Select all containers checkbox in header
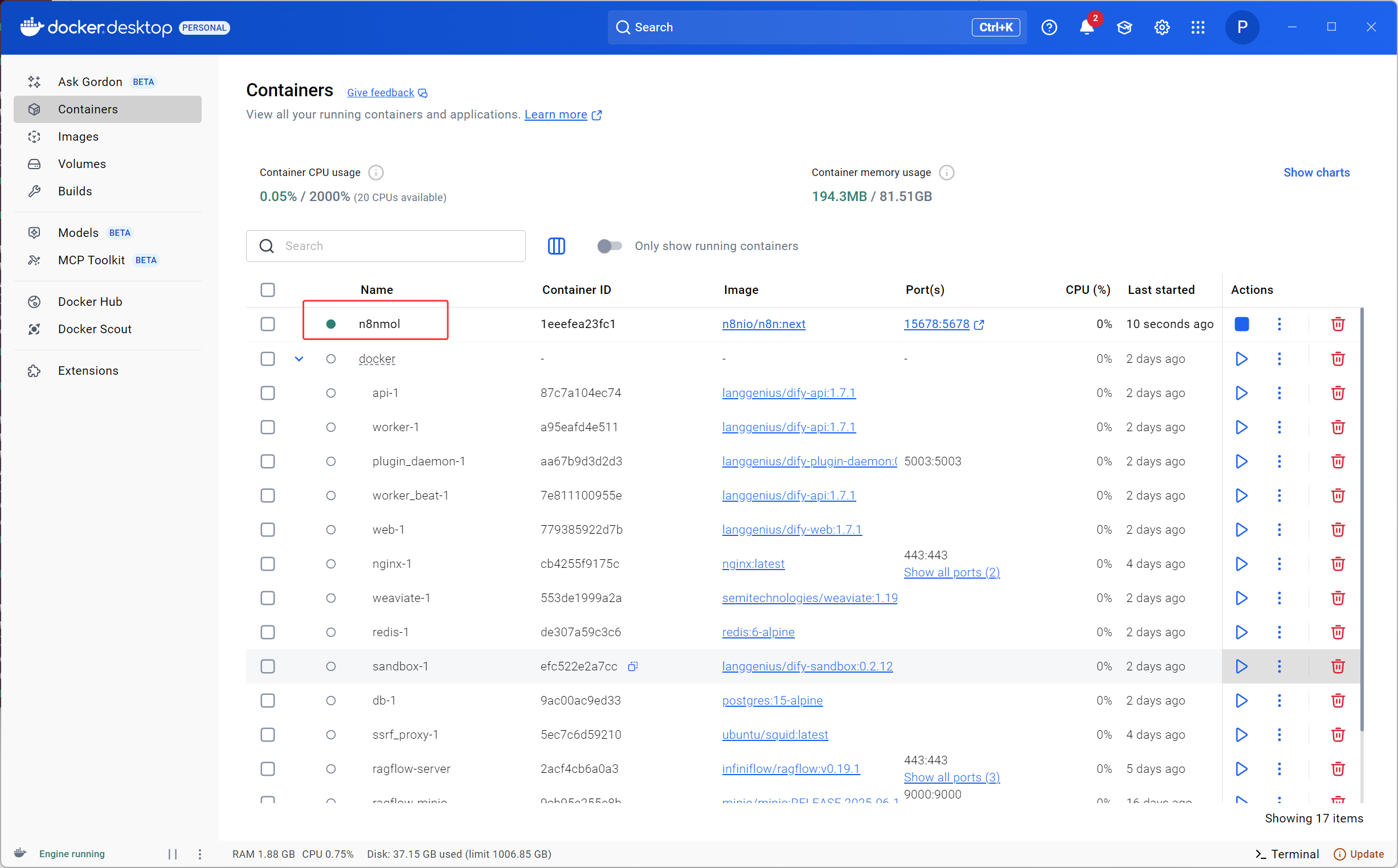This screenshot has width=1398, height=868. (x=268, y=289)
